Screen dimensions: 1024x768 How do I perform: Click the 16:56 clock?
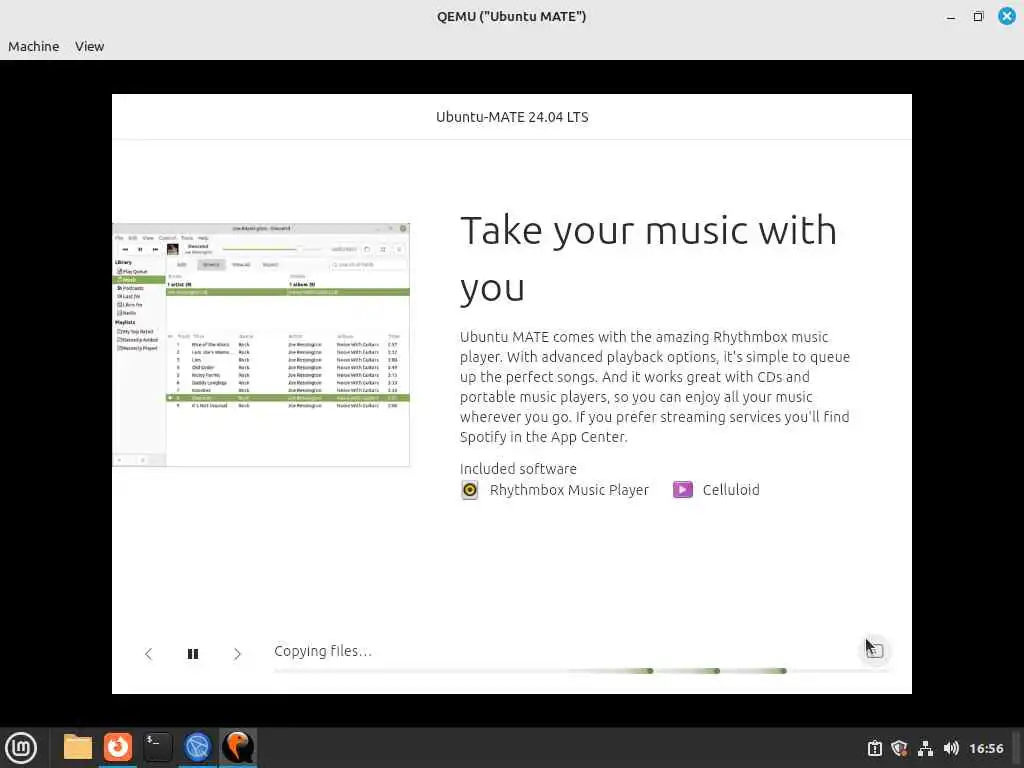[x=986, y=748]
